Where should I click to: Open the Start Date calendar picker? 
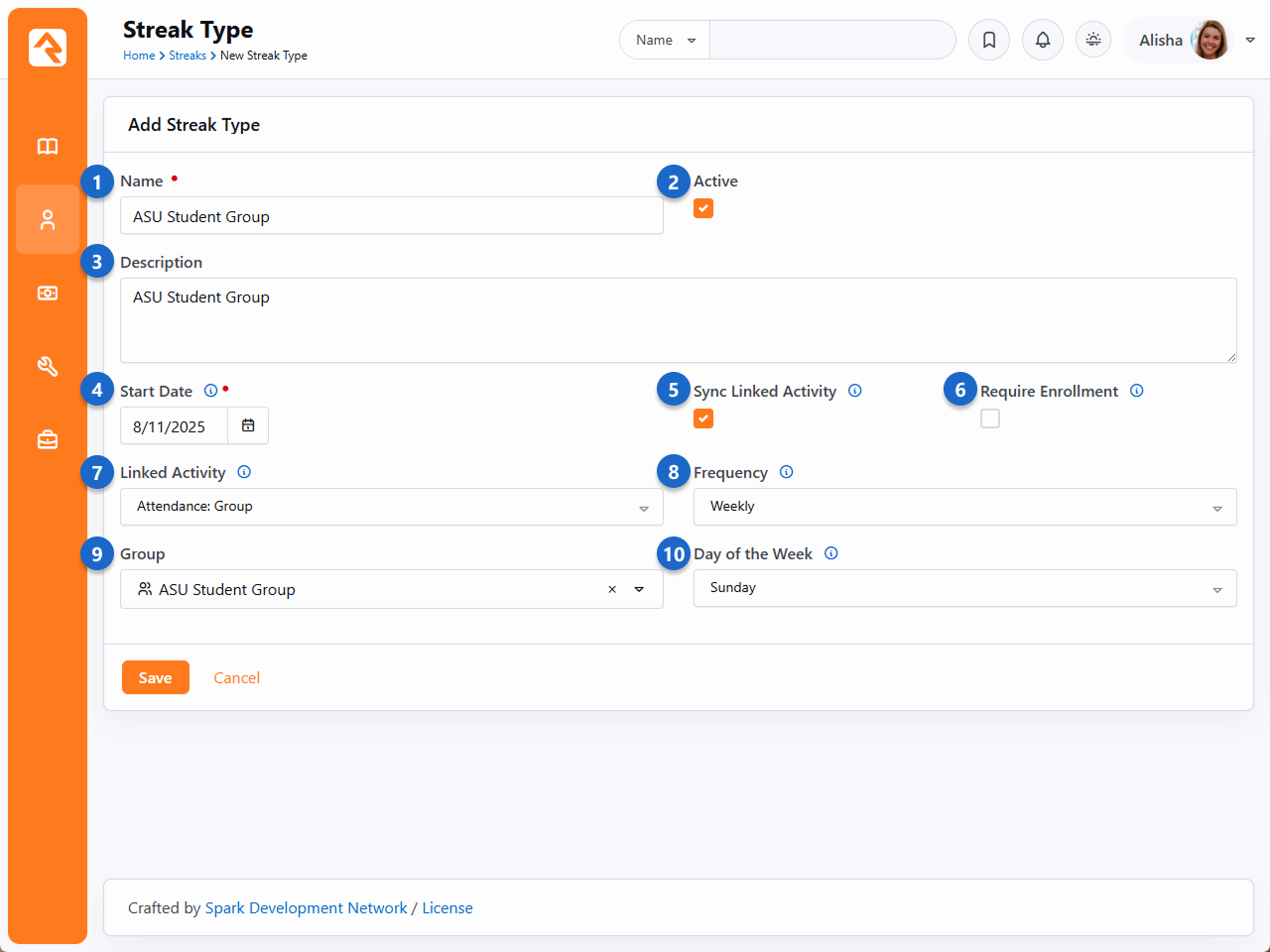(248, 425)
